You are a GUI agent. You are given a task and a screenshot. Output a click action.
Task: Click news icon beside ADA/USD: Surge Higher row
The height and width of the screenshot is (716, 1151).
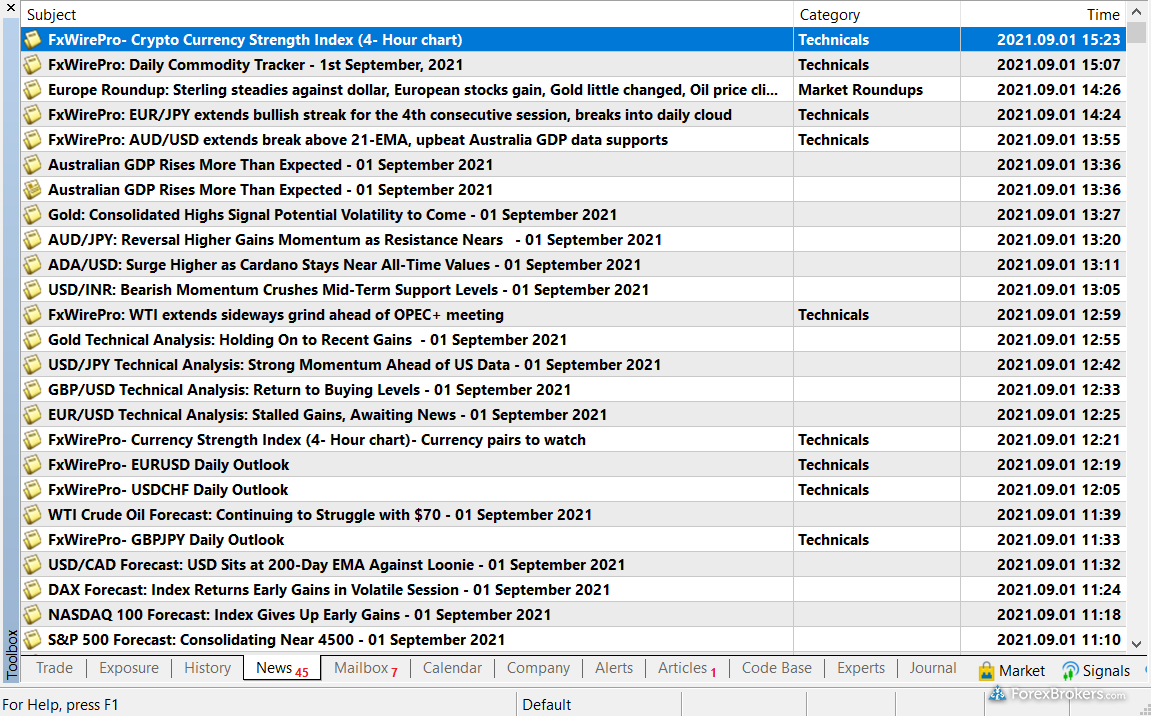[x=32, y=264]
